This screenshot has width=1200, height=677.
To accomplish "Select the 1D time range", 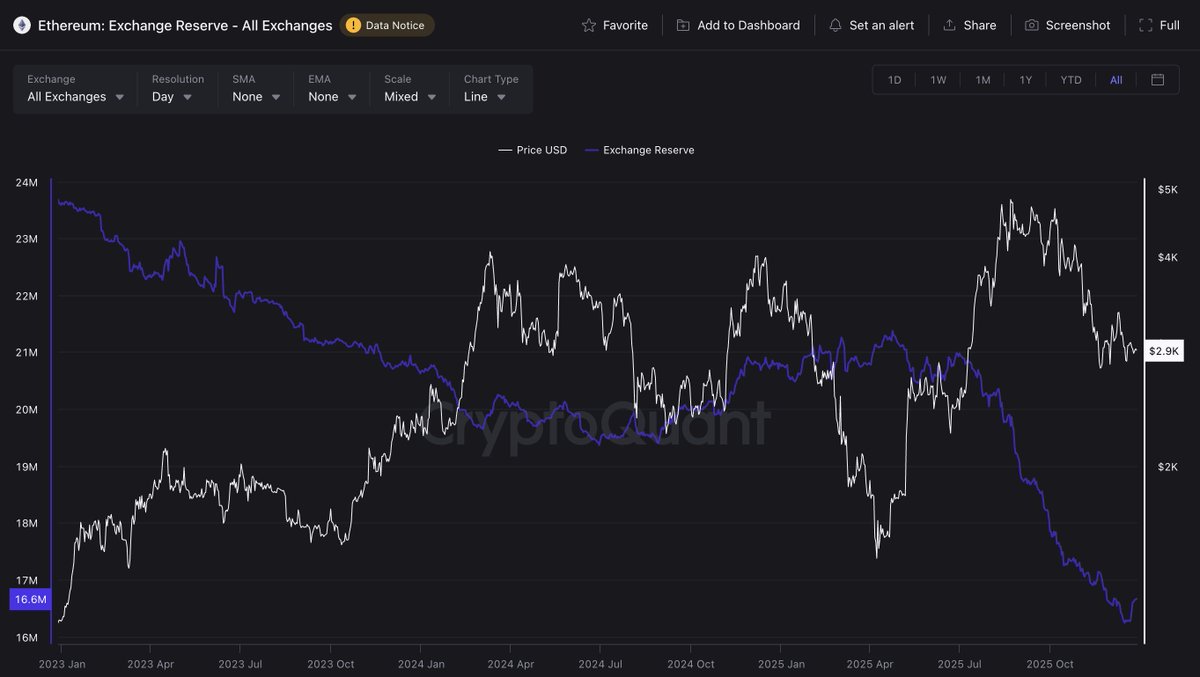I will [895, 80].
